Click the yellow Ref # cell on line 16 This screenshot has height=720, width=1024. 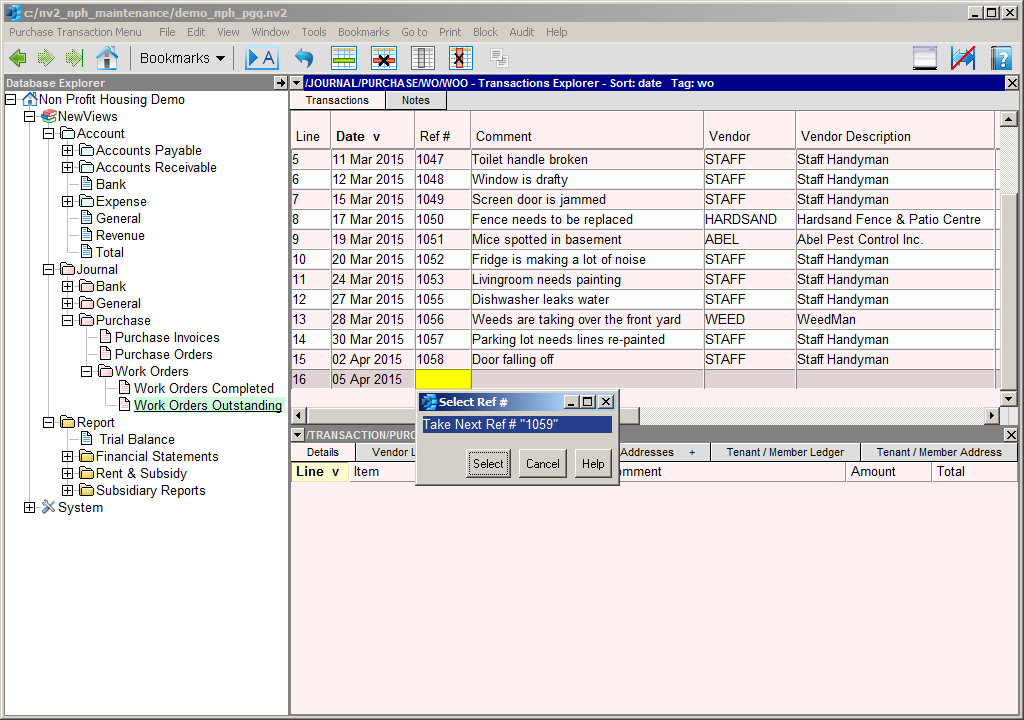click(x=442, y=380)
